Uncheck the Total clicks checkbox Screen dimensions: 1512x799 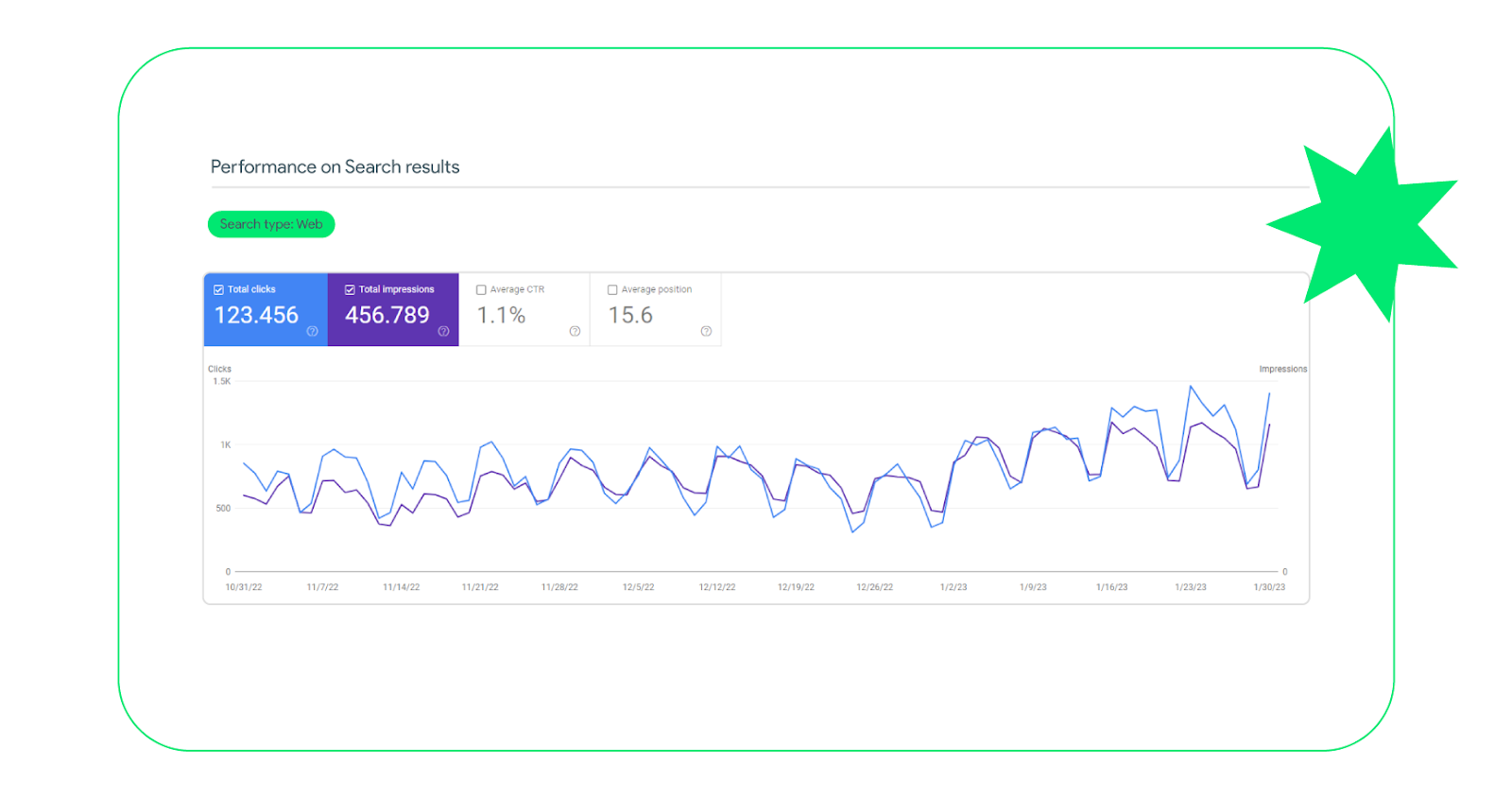pos(218,289)
